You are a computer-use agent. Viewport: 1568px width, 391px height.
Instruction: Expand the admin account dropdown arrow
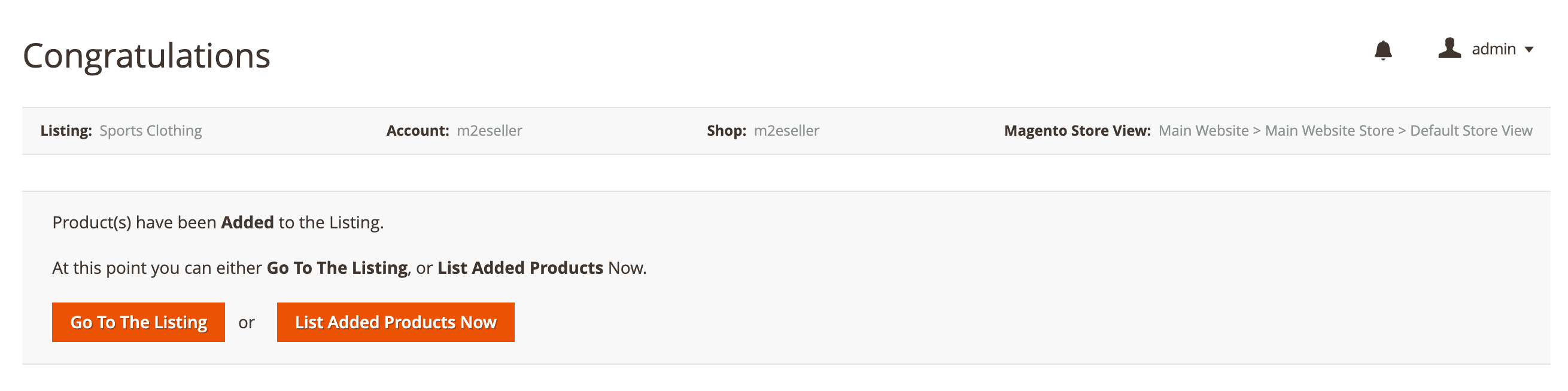(1529, 50)
